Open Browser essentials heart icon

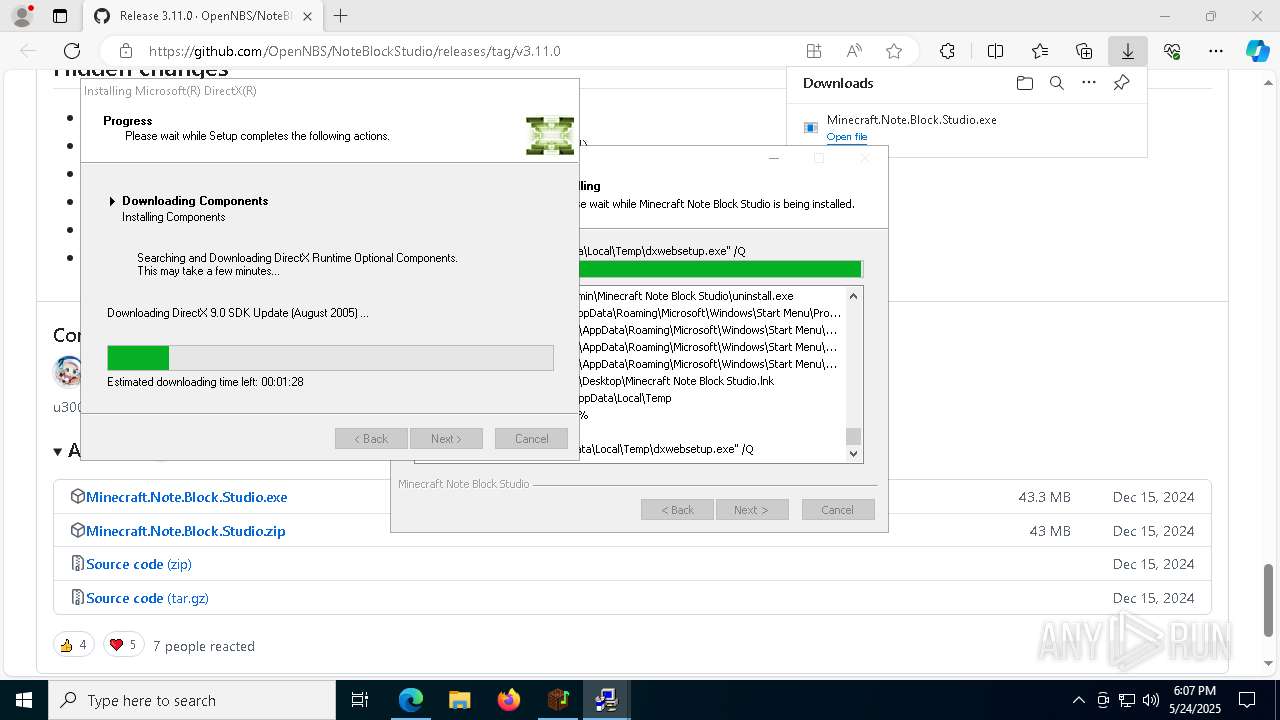click(x=1172, y=51)
